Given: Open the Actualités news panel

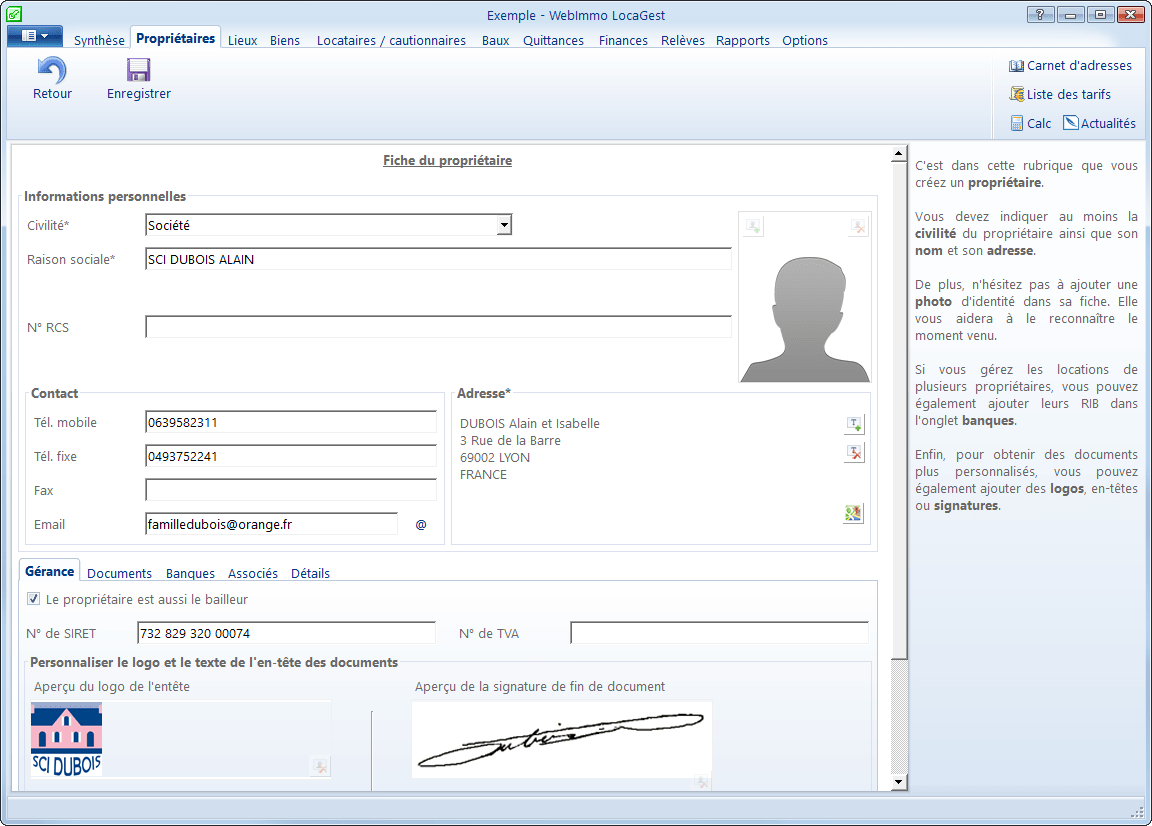Looking at the screenshot, I should (x=1099, y=124).
